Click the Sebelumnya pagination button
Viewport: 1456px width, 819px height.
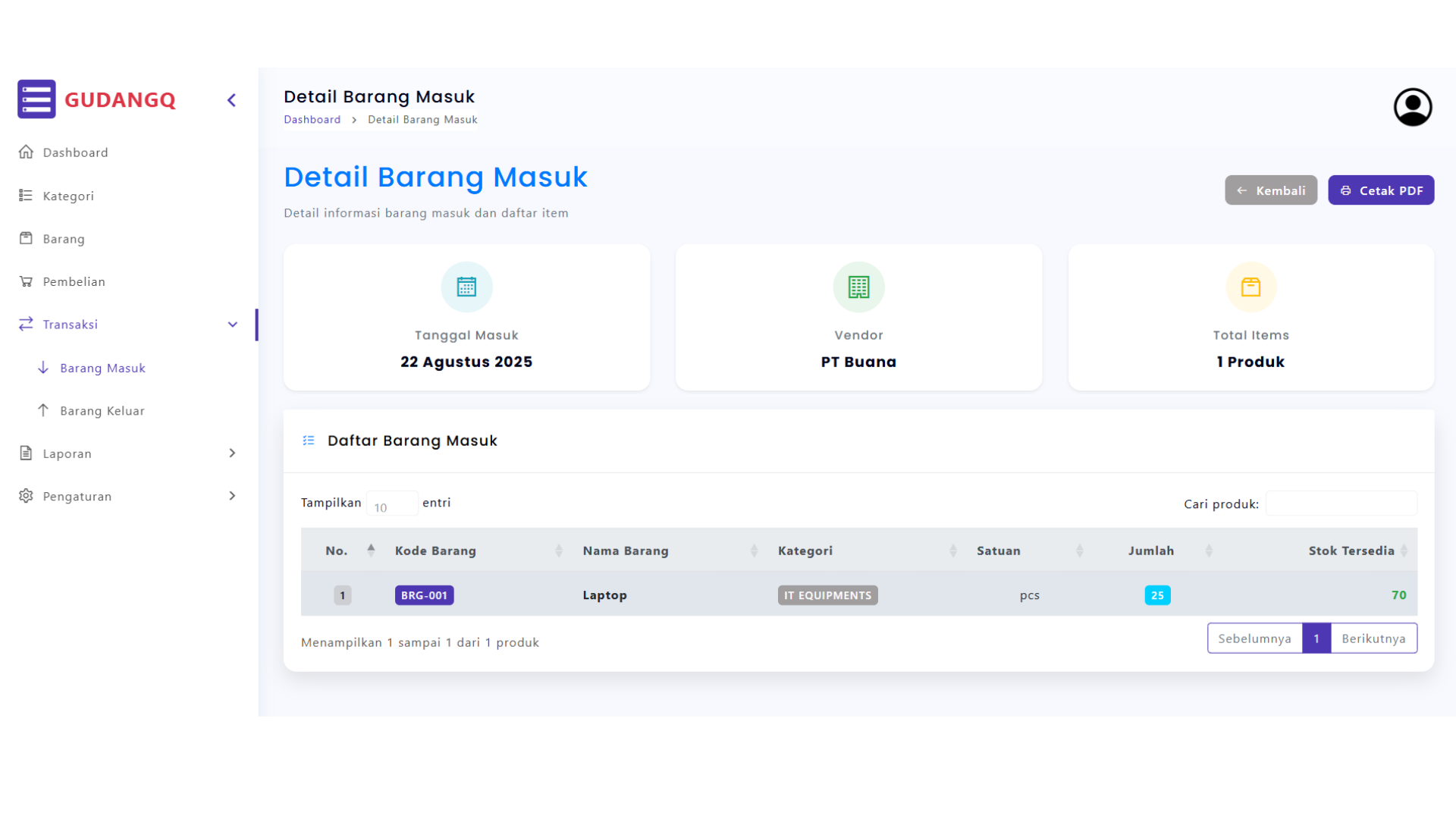pyautogui.click(x=1254, y=639)
